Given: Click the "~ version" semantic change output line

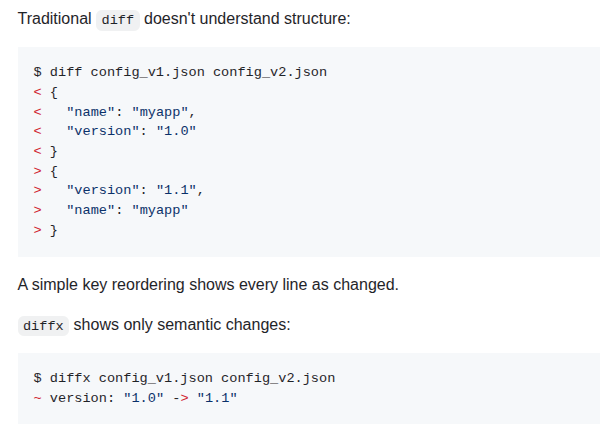Looking at the screenshot, I should [x=135, y=398].
